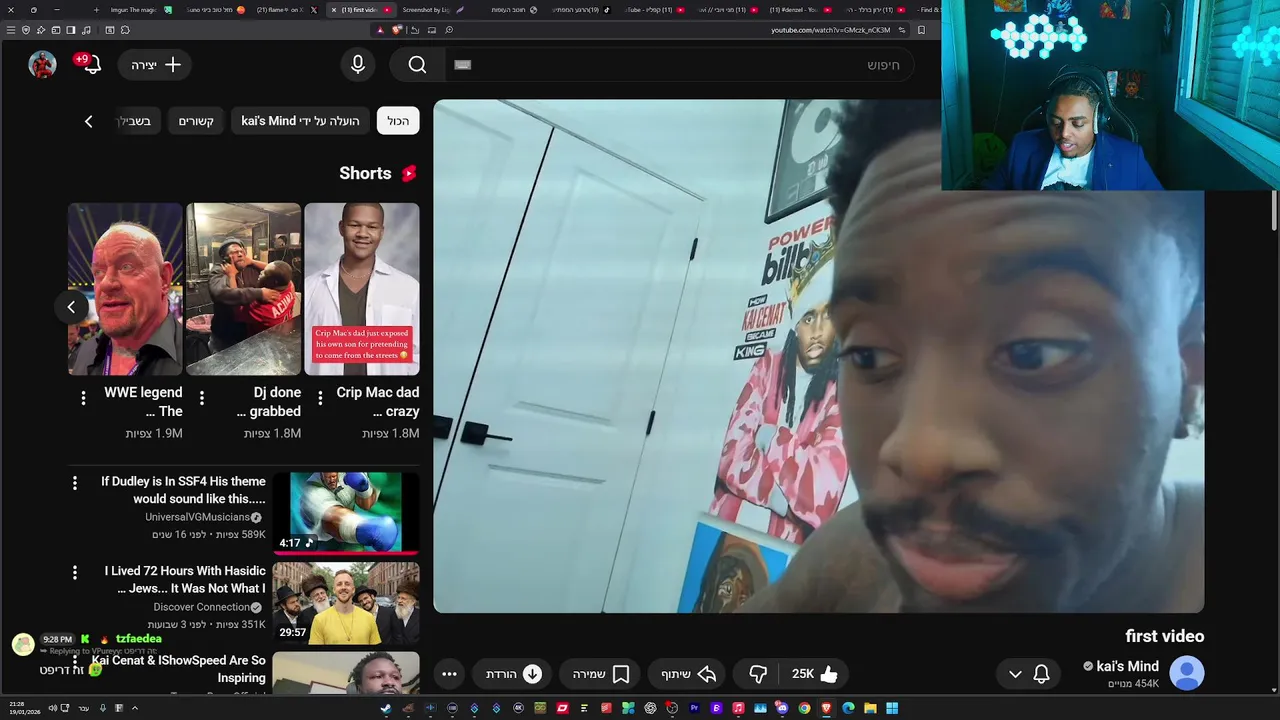Advance filter chips with chevron arrow
The height and width of the screenshot is (720, 1280).
pos(88,121)
